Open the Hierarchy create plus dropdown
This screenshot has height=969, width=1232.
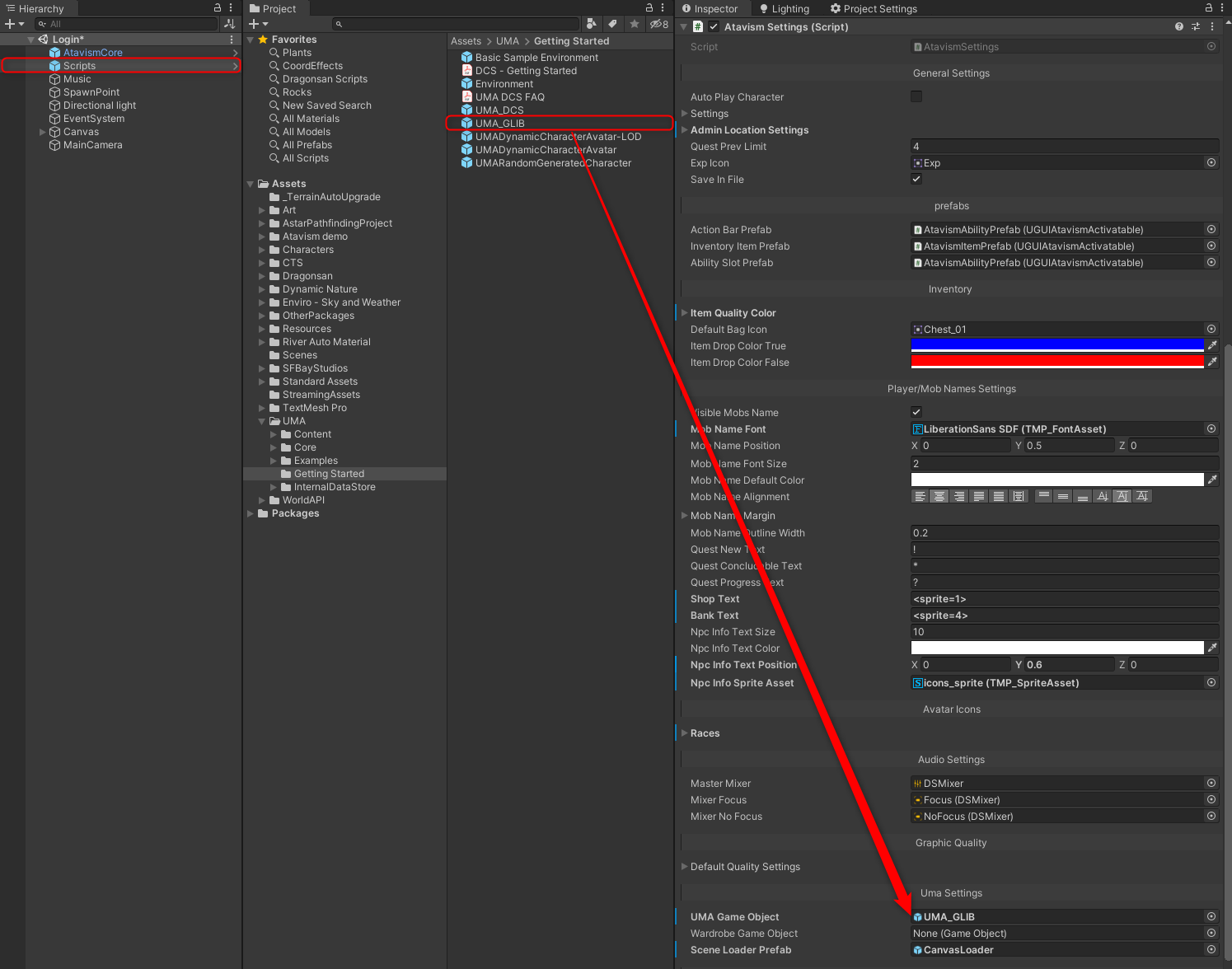tap(14, 24)
